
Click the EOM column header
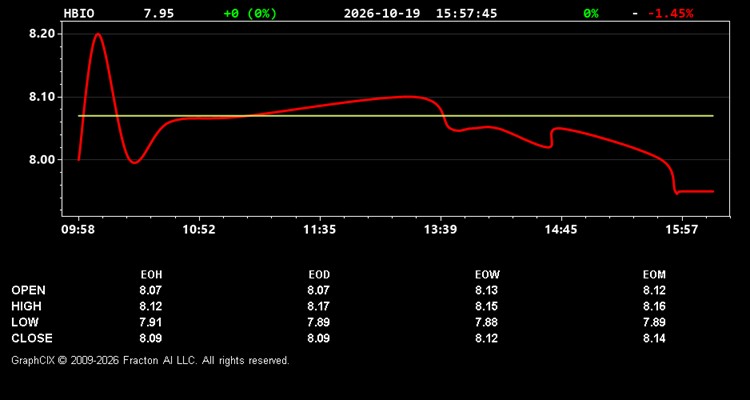coord(654,275)
